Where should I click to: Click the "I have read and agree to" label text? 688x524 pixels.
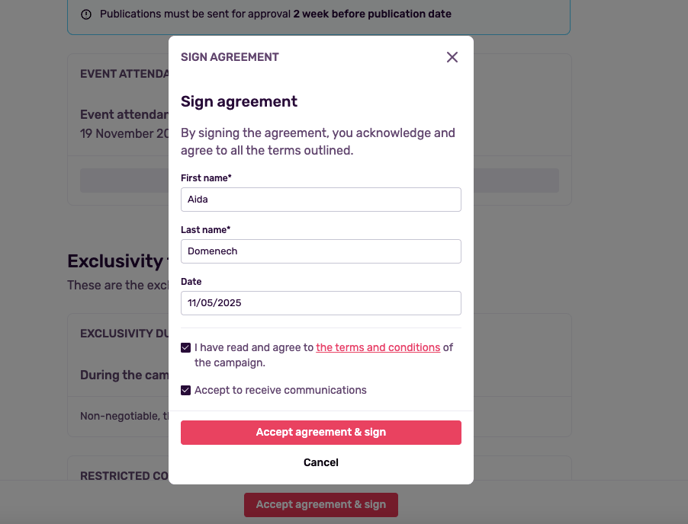254,348
